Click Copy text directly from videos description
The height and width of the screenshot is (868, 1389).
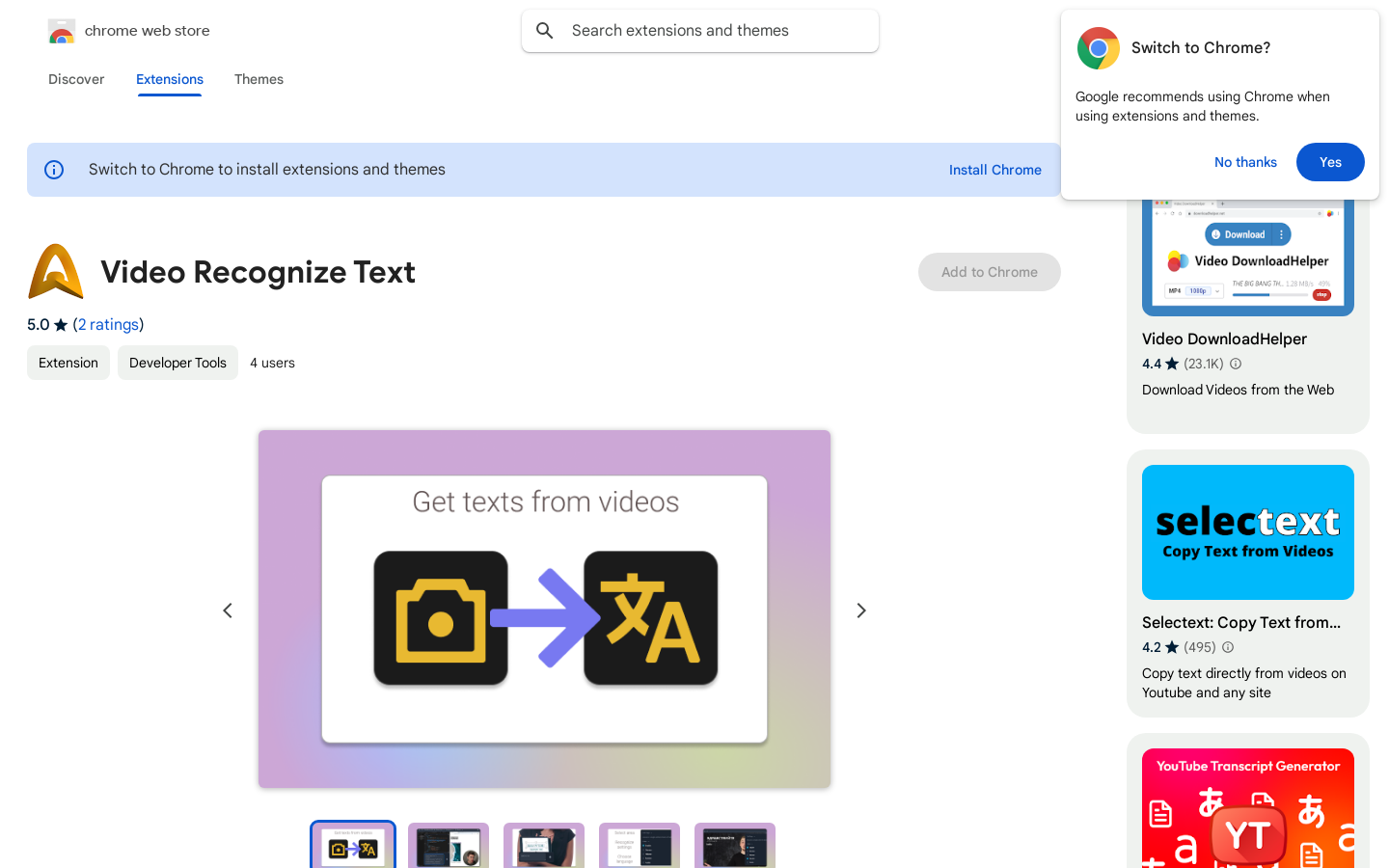tap(1244, 683)
